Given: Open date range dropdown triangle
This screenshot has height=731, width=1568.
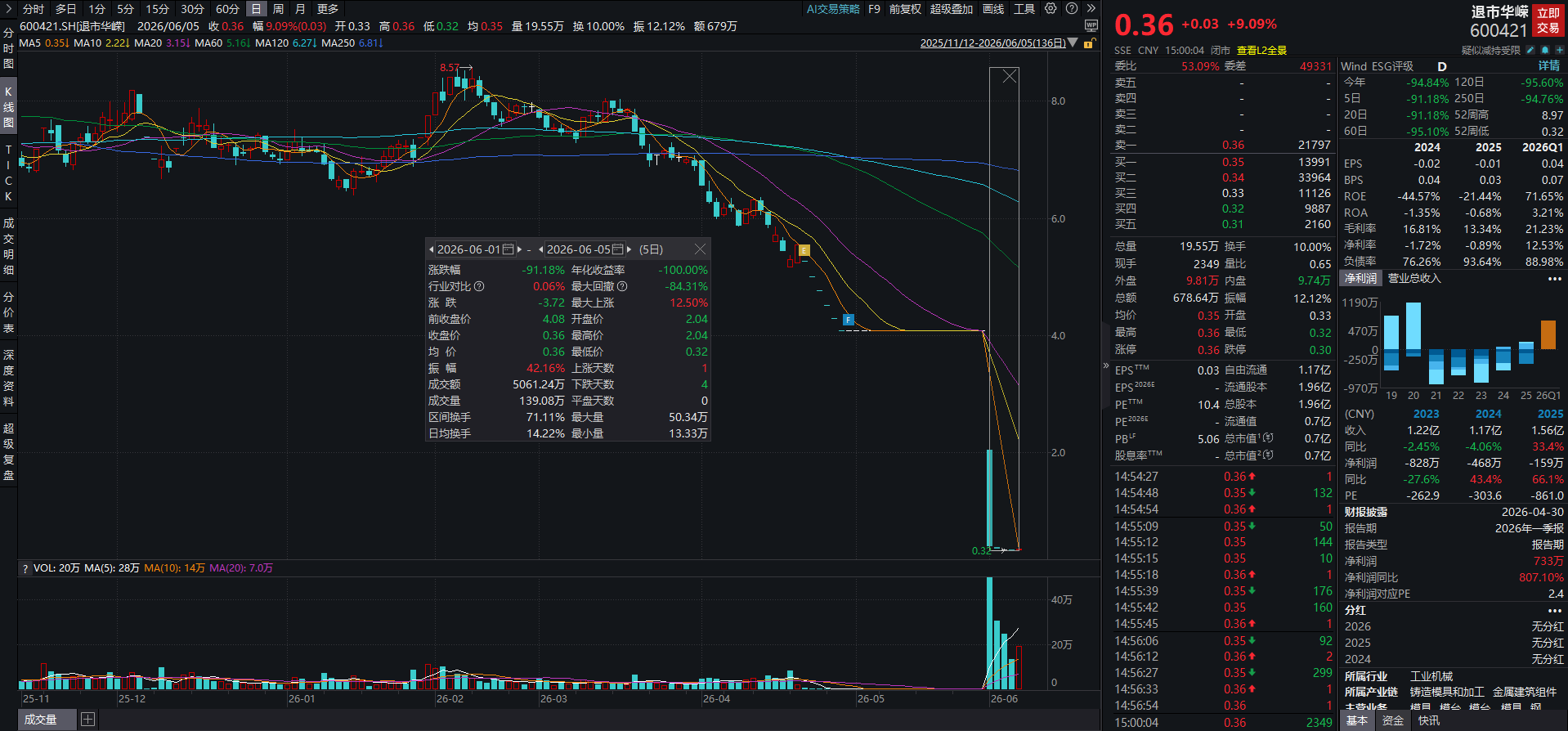Looking at the screenshot, I should click(x=1073, y=43).
